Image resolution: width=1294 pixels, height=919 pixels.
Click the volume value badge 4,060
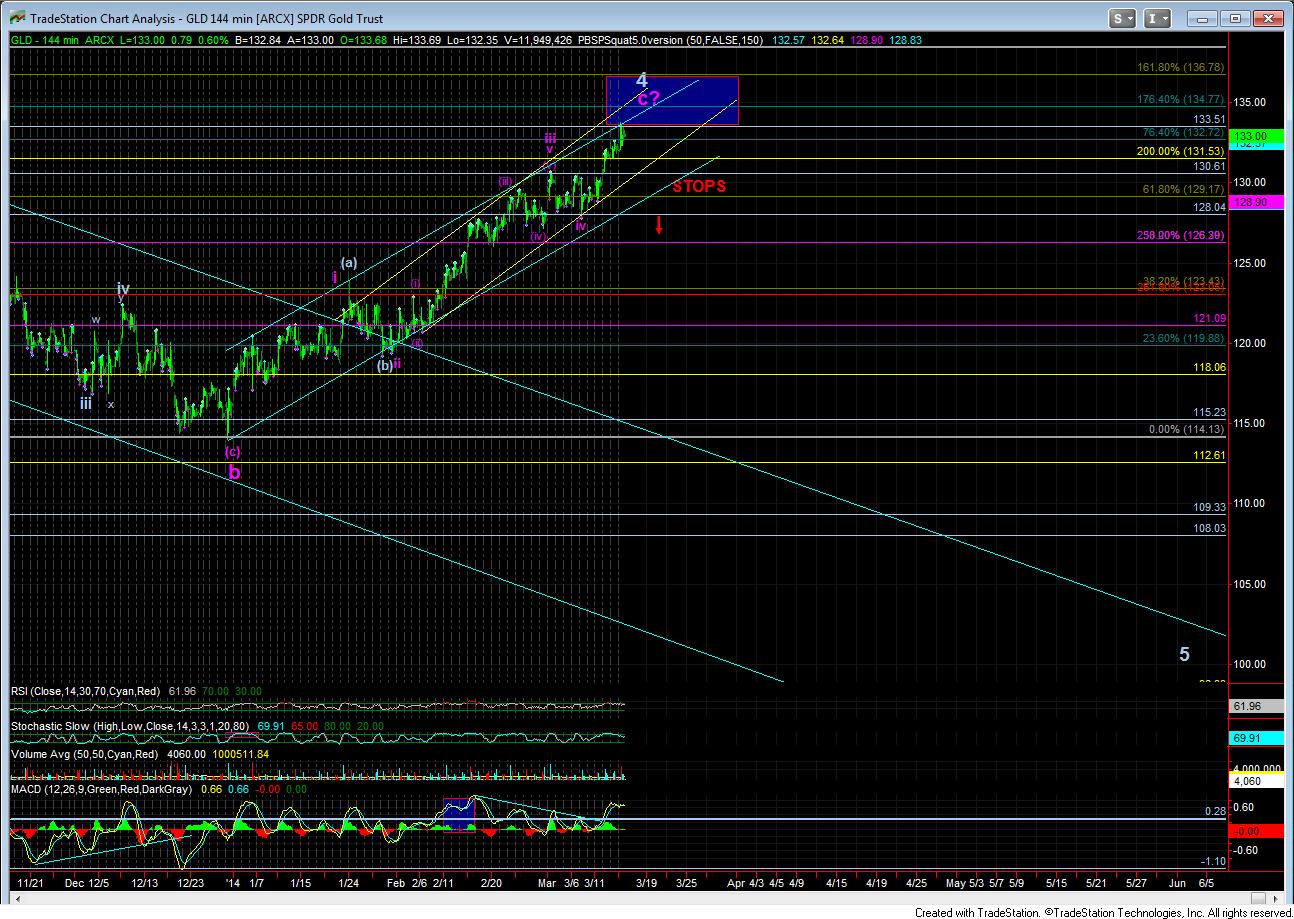1255,782
